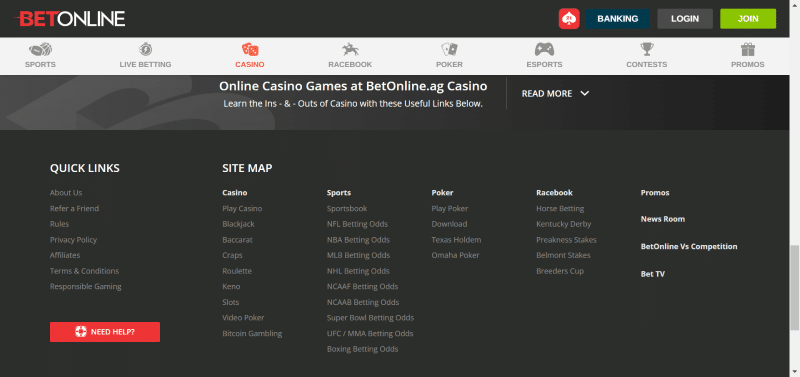The width and height of the screenshot is (800, 377).
Task: Open the Craps link
Action: 232,255
